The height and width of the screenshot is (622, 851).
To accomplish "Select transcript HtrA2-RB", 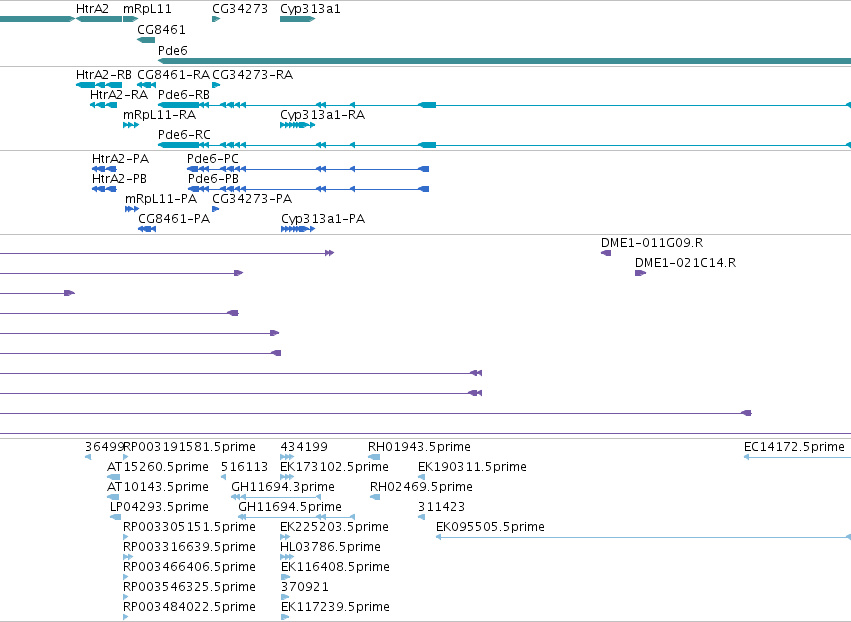I will click(x=104, y=75).
